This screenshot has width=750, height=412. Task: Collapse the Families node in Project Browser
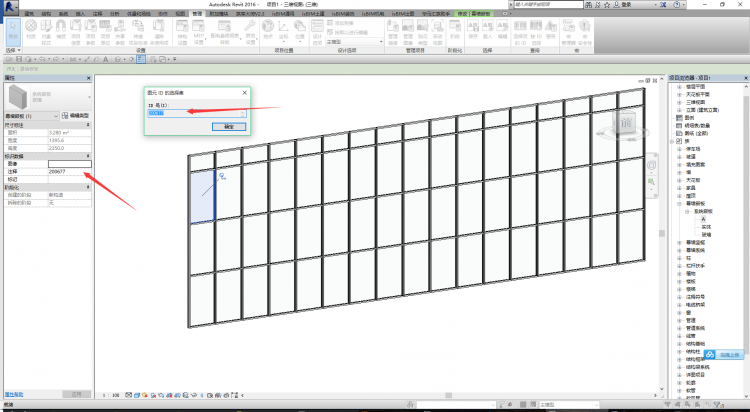672,141
